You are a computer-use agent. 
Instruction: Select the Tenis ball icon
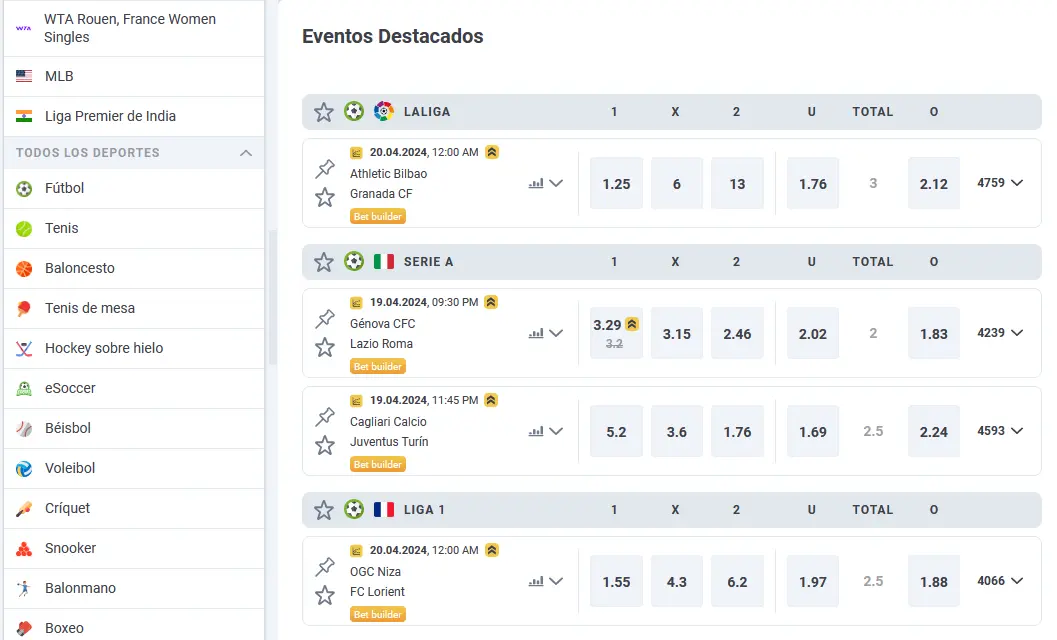pyautogui.click(x=24, y=228)
